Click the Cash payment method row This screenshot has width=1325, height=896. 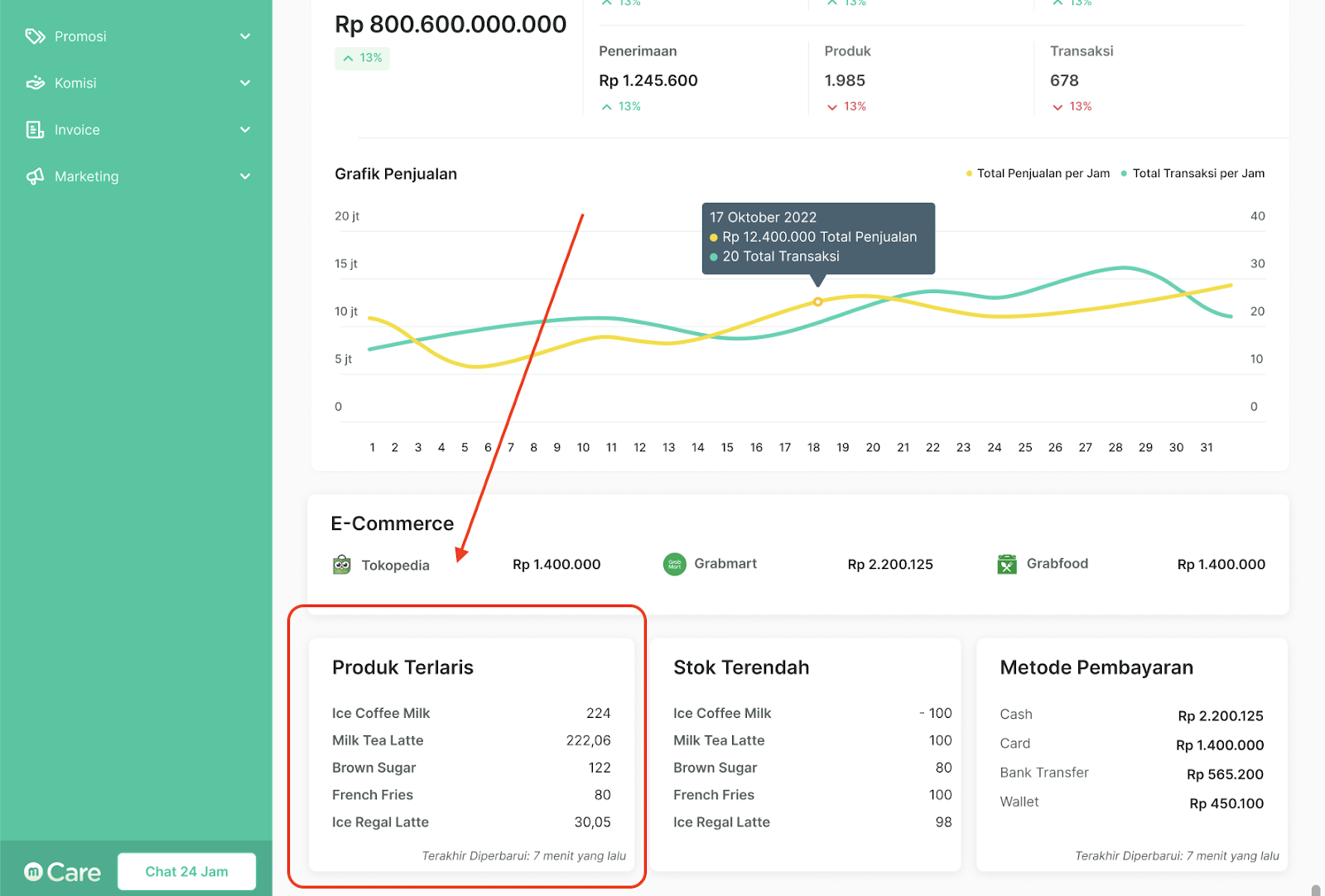pyautogui.click(x=1131, y=715)
